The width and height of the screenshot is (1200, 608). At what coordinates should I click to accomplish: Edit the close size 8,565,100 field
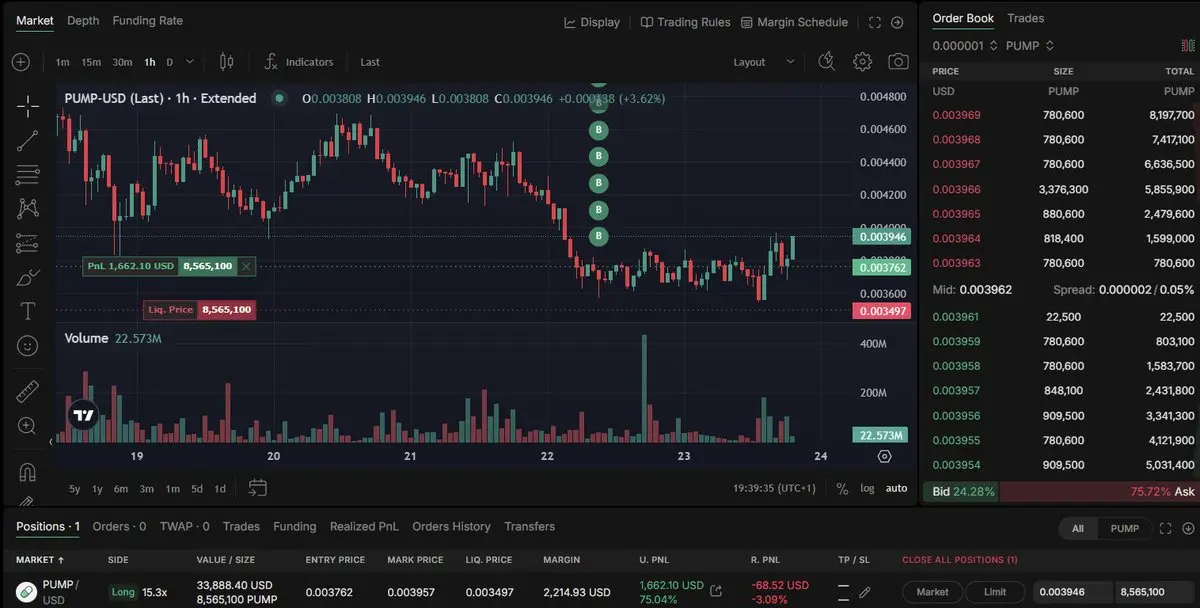point(1153,592)
